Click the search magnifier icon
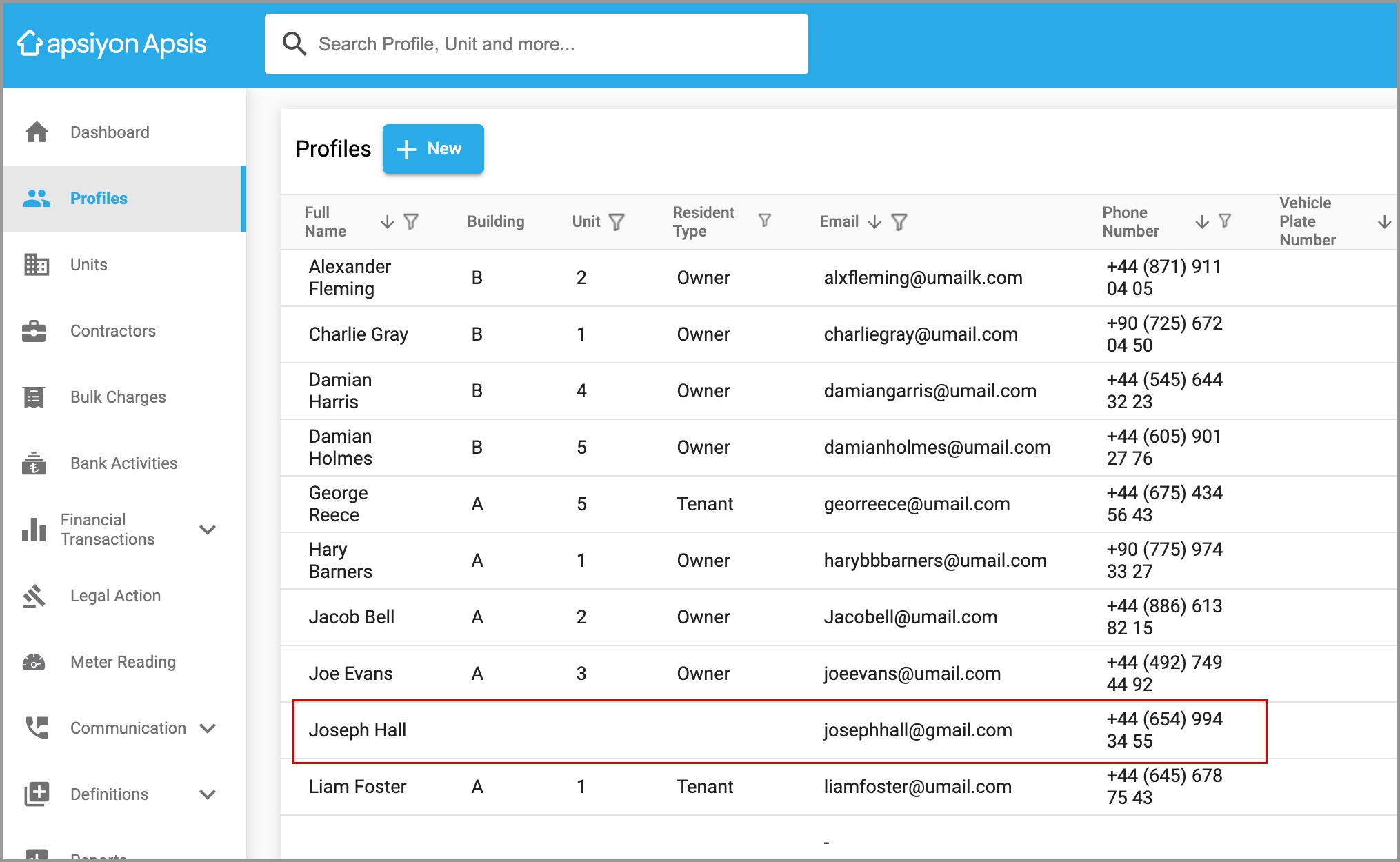 [294, 44]
